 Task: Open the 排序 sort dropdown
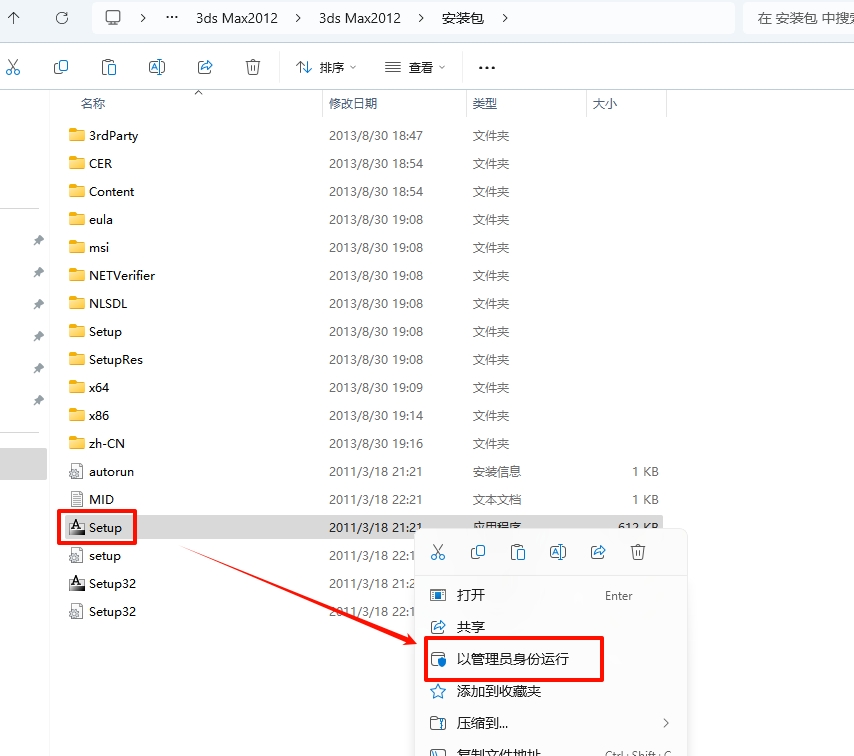point(326,67)
